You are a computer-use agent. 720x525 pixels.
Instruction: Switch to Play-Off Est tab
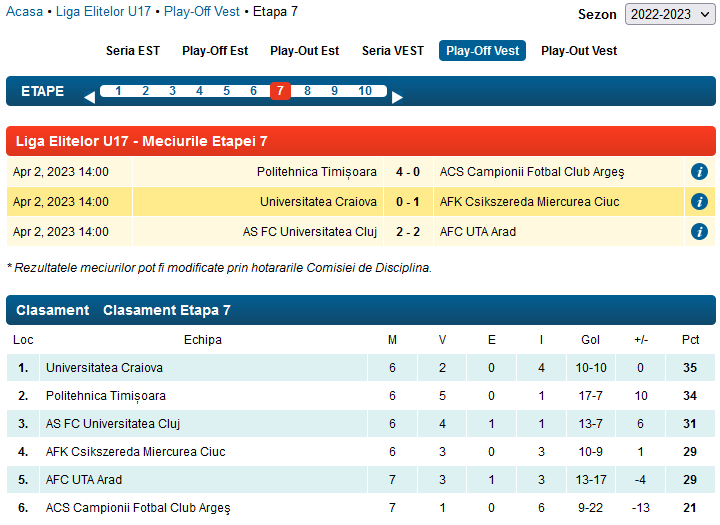(x=215, y=51)
